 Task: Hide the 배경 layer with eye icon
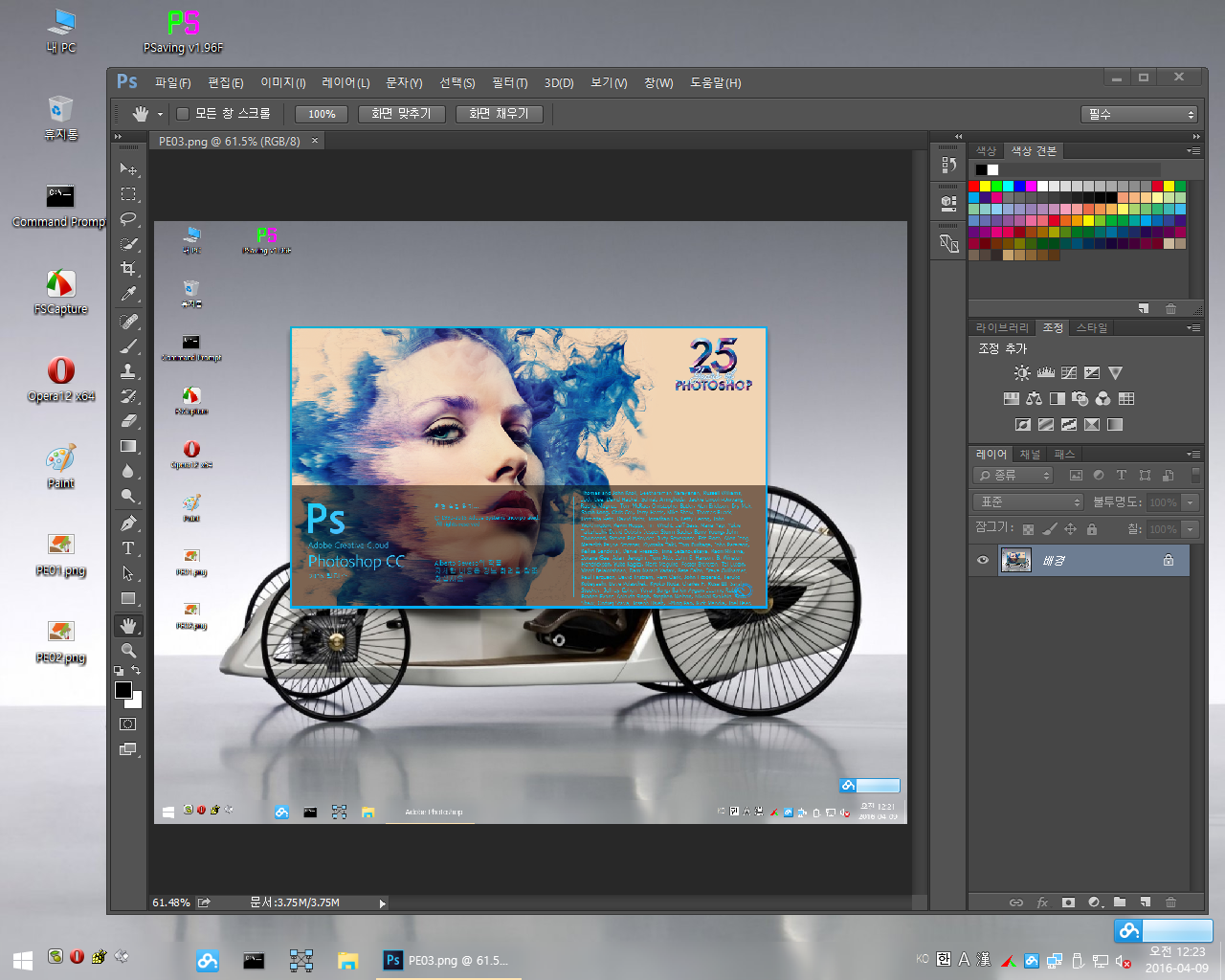coord(983,561)
